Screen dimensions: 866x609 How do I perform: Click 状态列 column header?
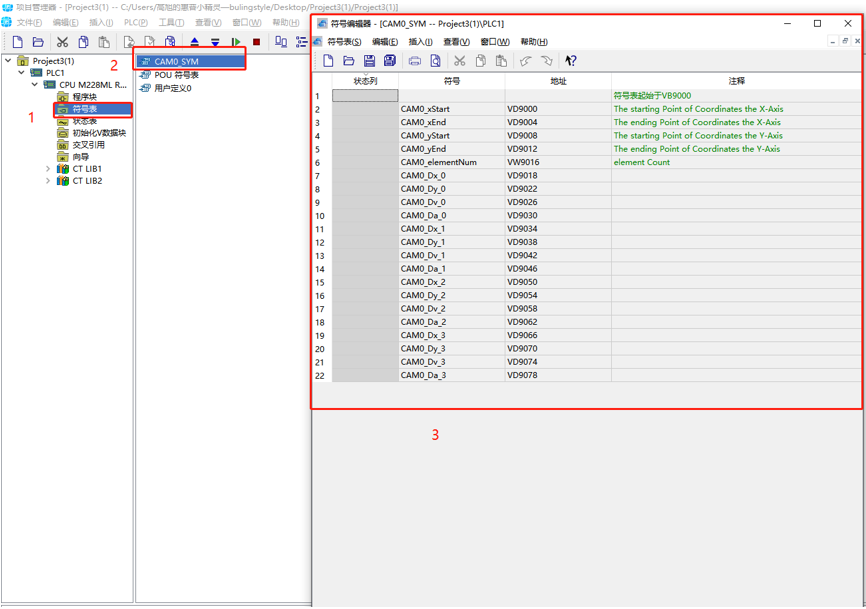pos(365,81)
